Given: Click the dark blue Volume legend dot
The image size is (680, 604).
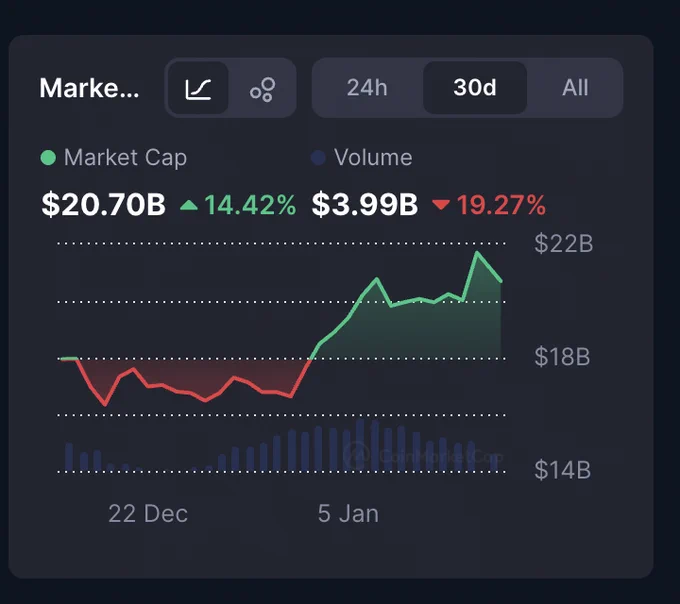Looking at the screenshot, I should tap(318, 158).
